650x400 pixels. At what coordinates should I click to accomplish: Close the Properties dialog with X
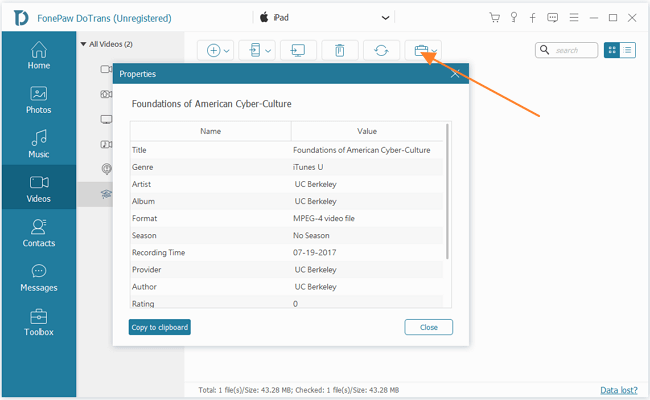coord(455,74)
